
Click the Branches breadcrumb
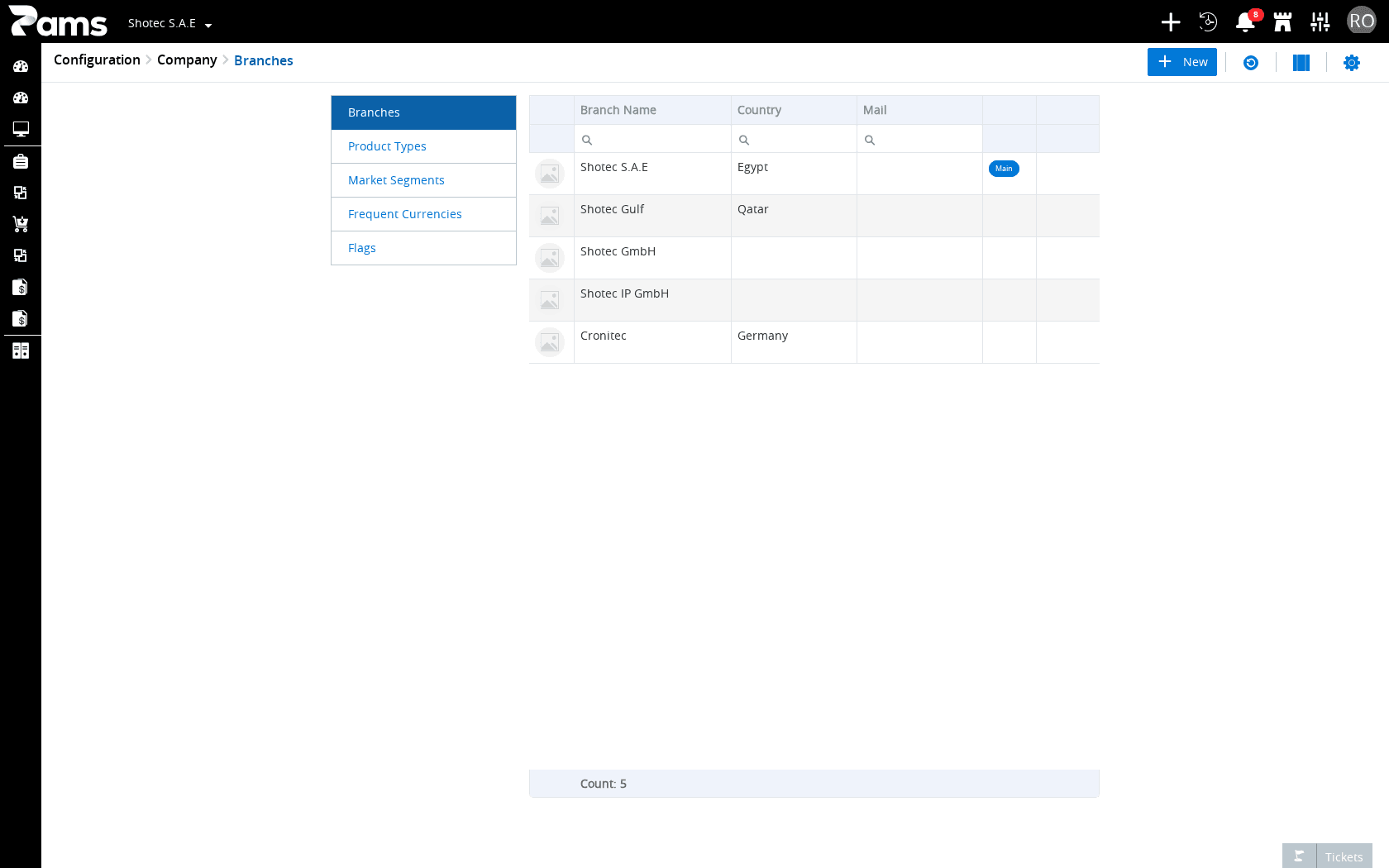click(x=264, y=60)
